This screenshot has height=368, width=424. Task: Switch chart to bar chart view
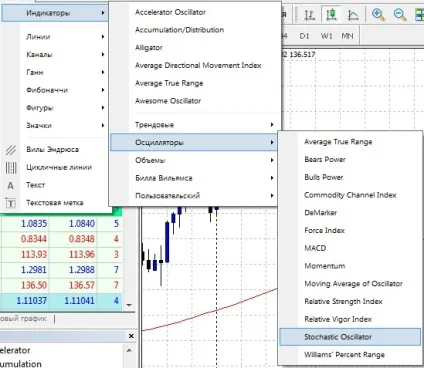pyautogui.click(x=310, y=15)
